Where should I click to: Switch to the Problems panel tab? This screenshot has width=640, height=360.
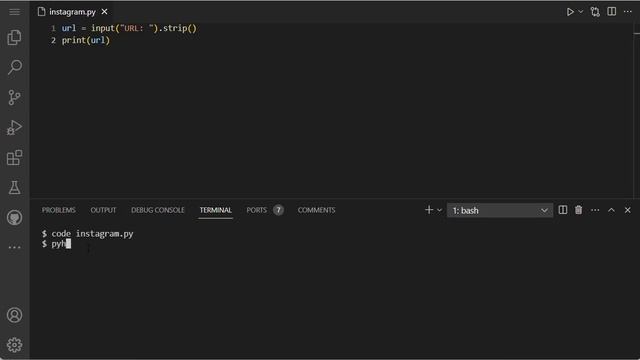(58, 210)
